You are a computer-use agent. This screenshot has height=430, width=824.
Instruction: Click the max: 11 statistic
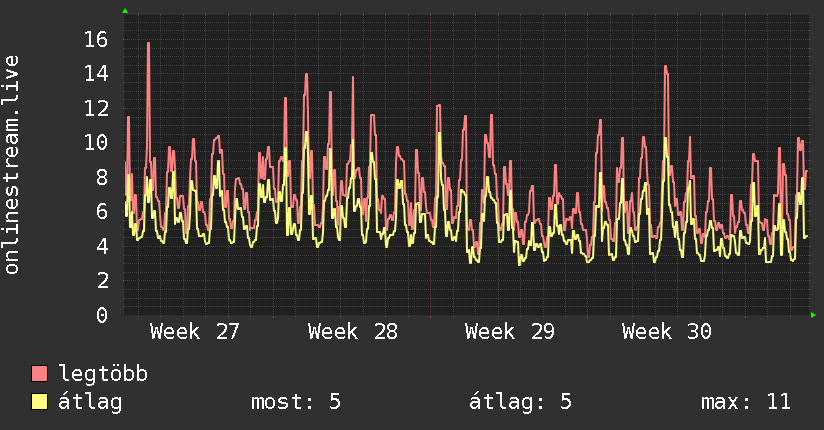pyautogui.click(x=746, y=402)
